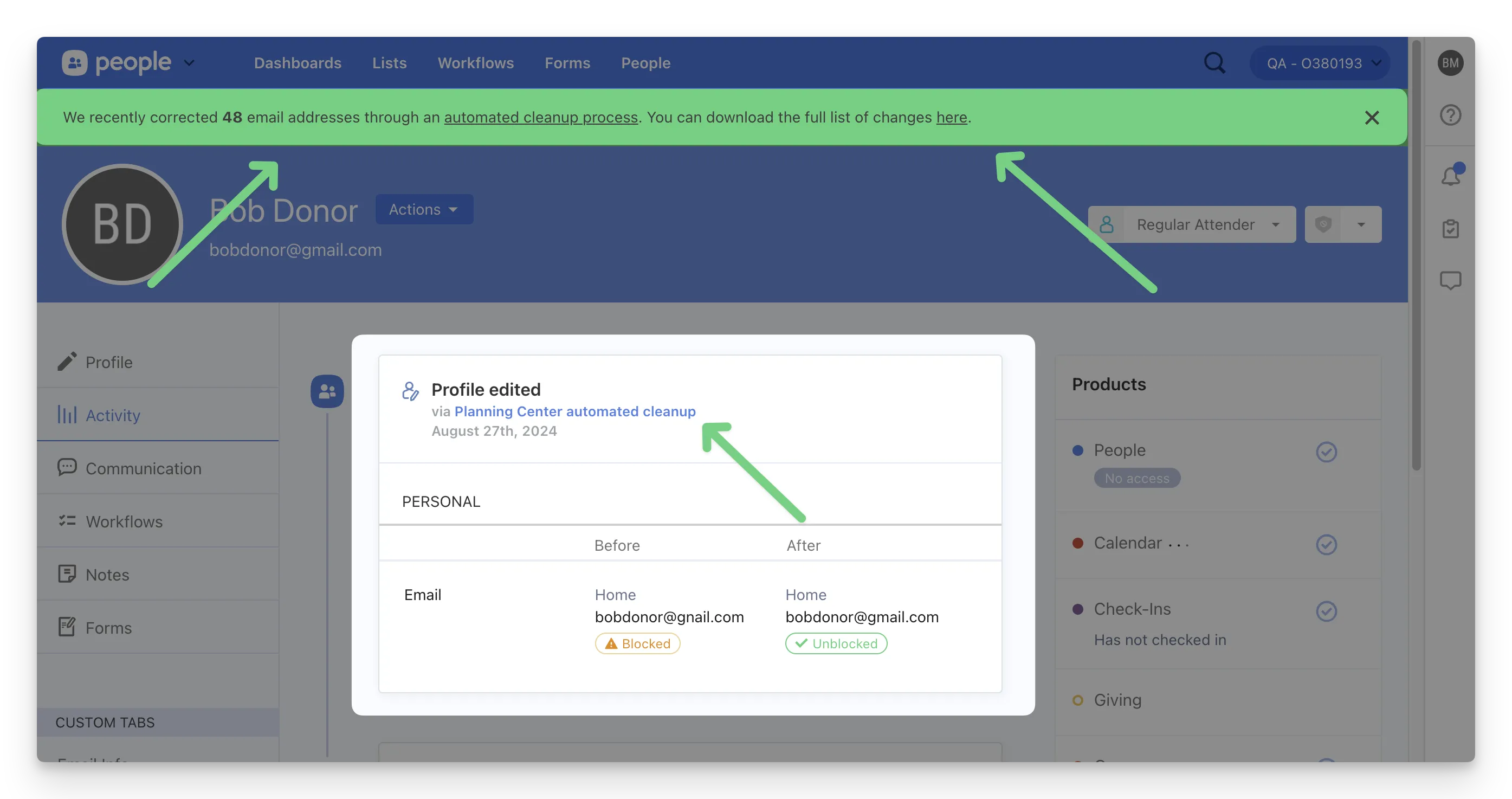The image size is (1512, 799).
Task: Toggle the Calendar product access checkmark
Action: pyautogui.click(x=1326, y=545)
